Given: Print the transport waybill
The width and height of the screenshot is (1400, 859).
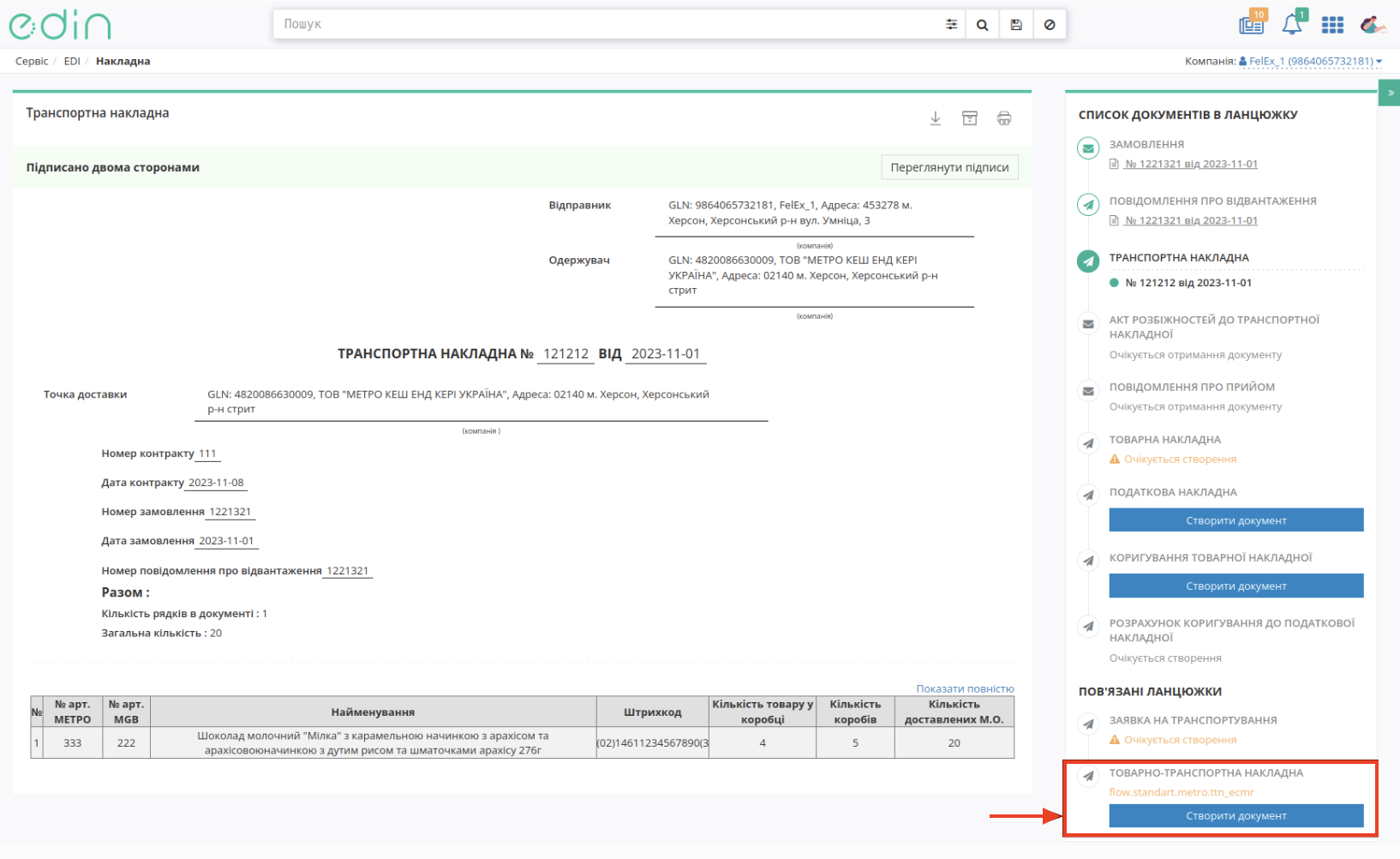Looking at the screenshot, I should point(1004,118).
